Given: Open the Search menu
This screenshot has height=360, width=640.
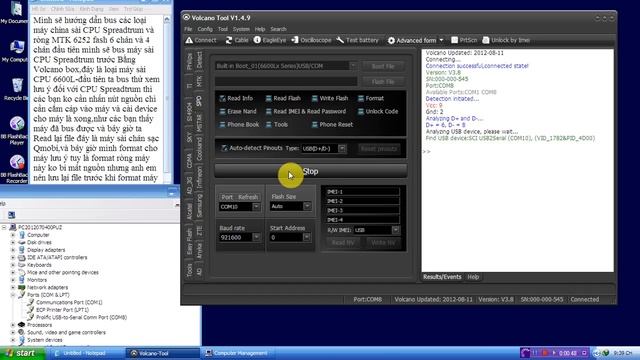Looking at the screenshot, I should 278,29.
